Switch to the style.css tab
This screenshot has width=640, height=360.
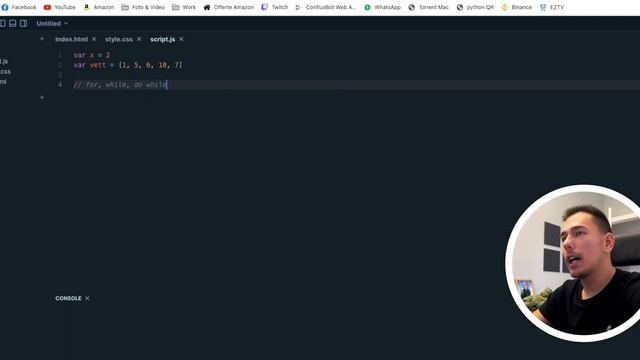point(119,39)
